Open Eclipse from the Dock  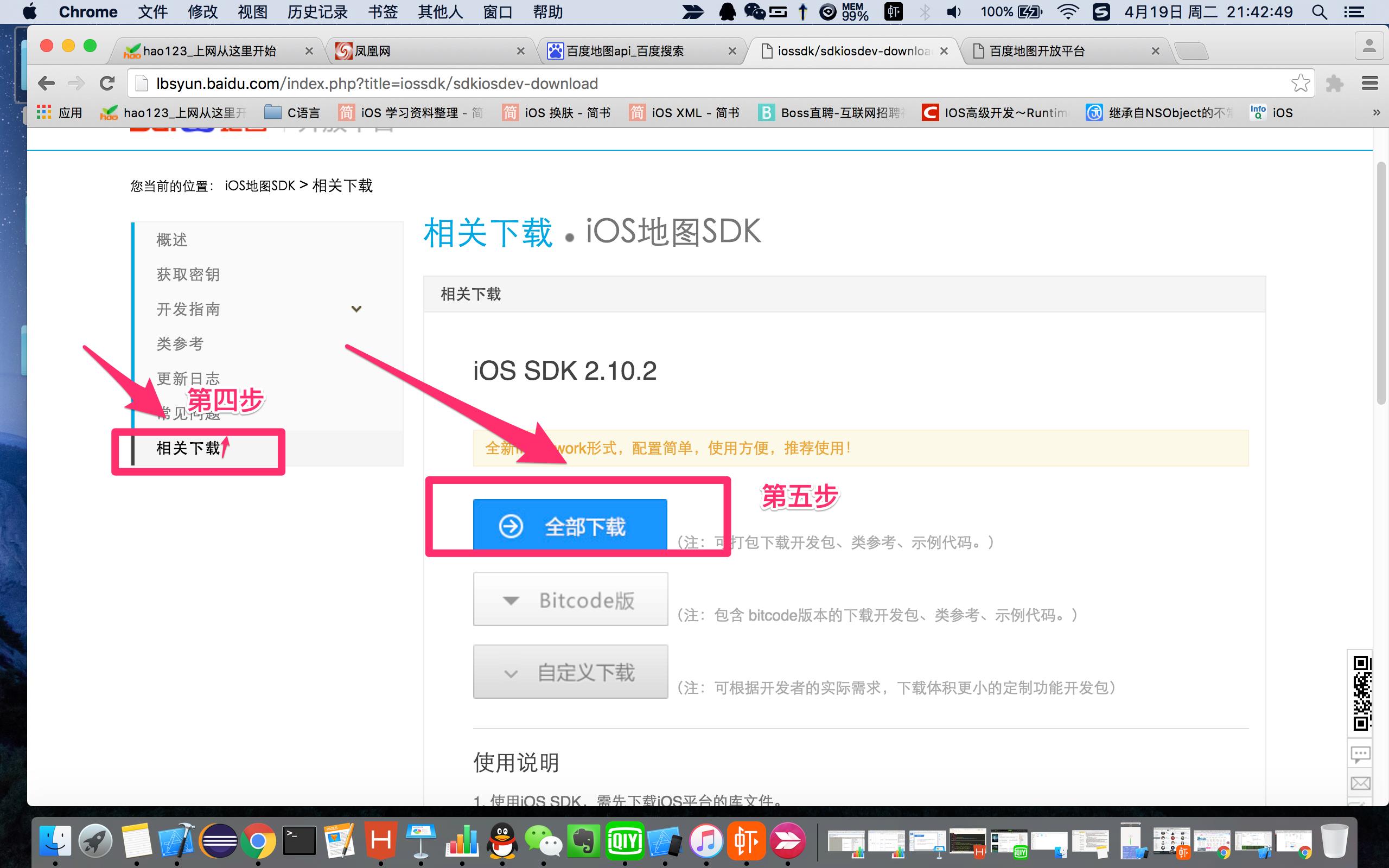click(218, 841)
